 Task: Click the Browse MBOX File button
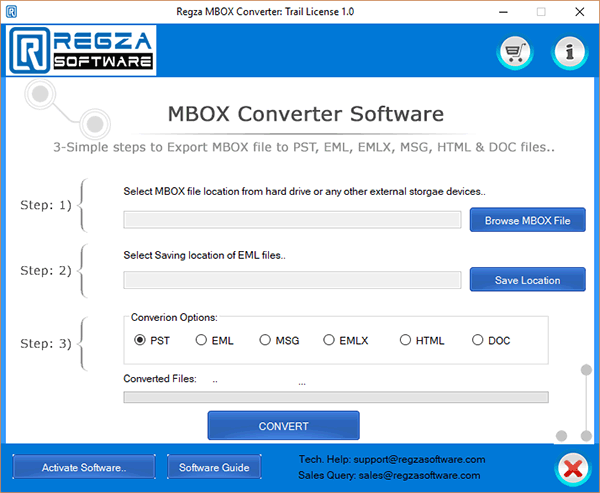tap(527, 220)
